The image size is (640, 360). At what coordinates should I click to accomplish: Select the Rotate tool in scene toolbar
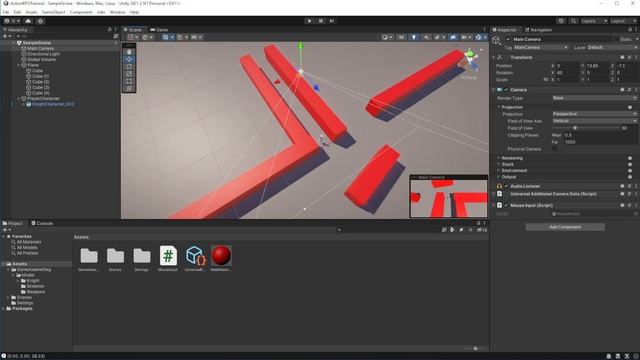(129, 67)
